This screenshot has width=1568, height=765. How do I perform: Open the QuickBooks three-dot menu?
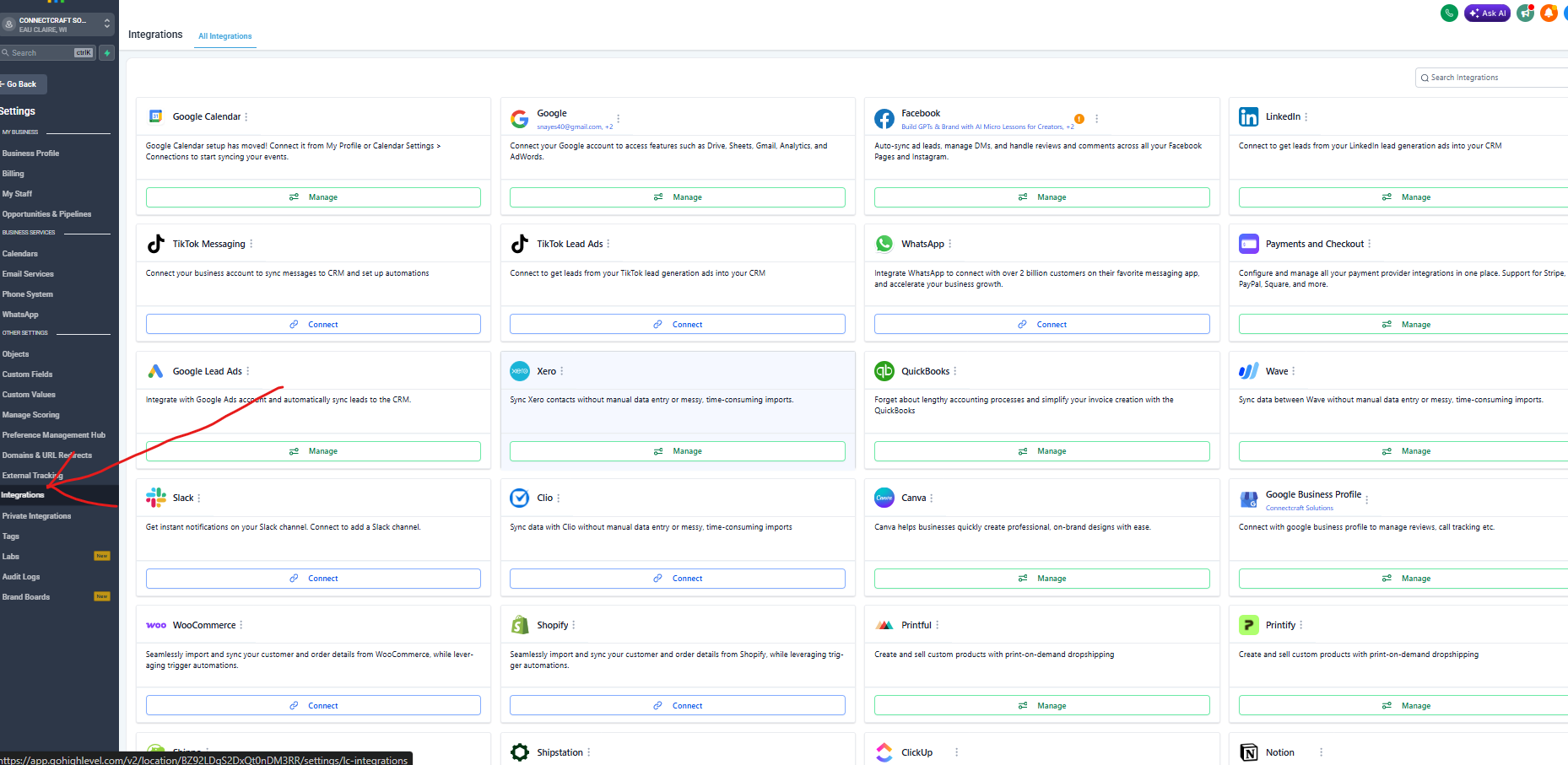click(955, 371)
